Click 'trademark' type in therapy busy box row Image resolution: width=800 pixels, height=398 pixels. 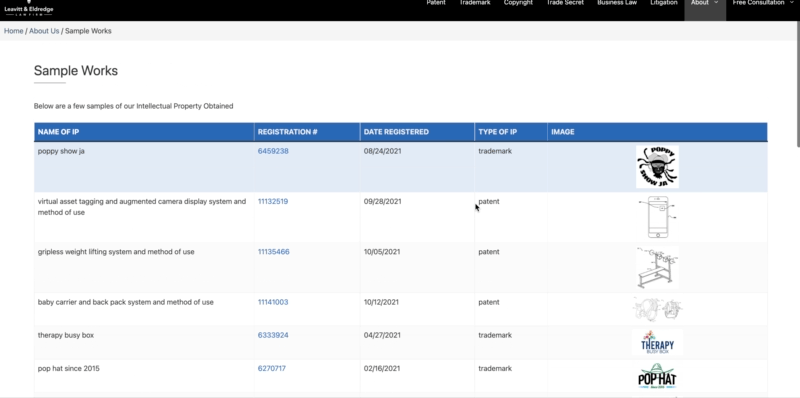pos(495,336)
